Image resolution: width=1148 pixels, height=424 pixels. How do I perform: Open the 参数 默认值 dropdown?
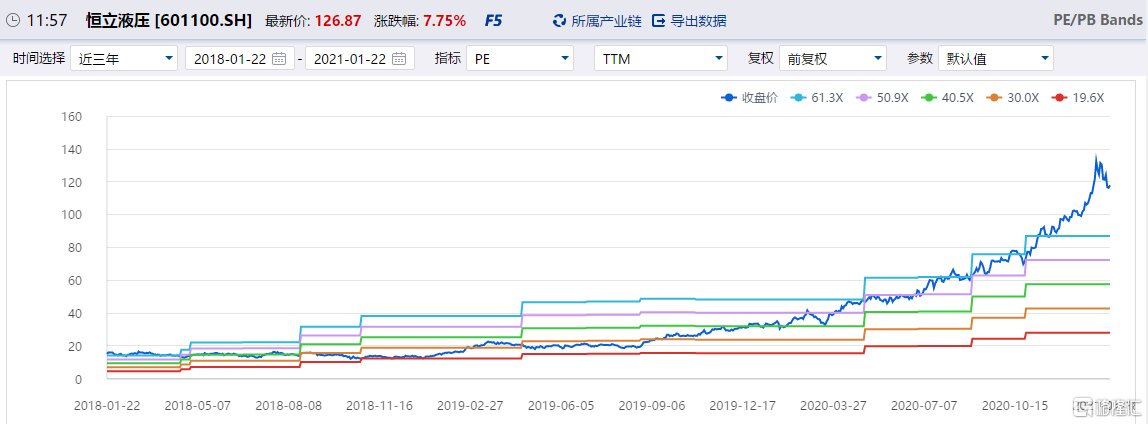click(996, 59)
